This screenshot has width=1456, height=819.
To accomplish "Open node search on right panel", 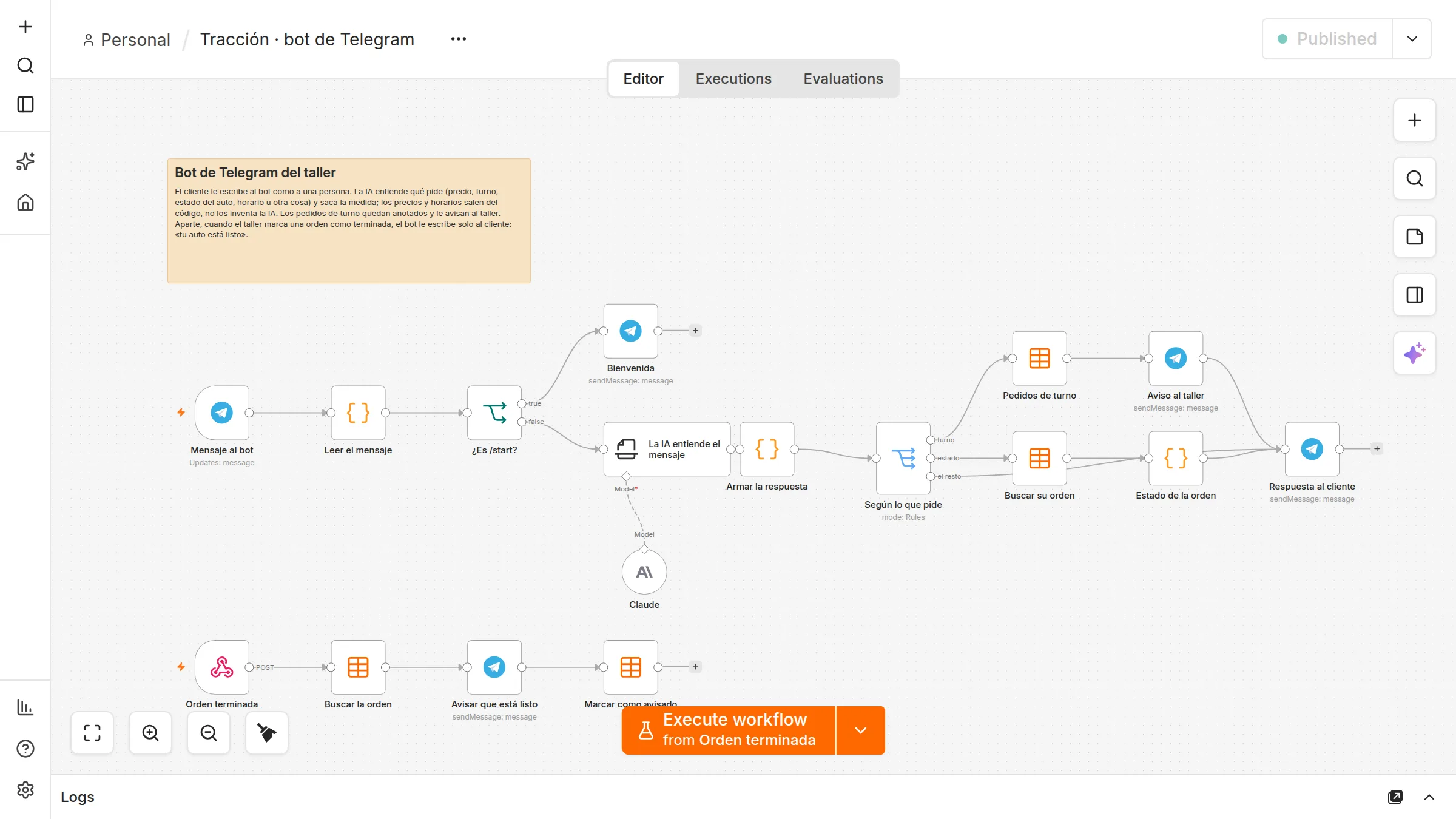I will (1414, 178).
